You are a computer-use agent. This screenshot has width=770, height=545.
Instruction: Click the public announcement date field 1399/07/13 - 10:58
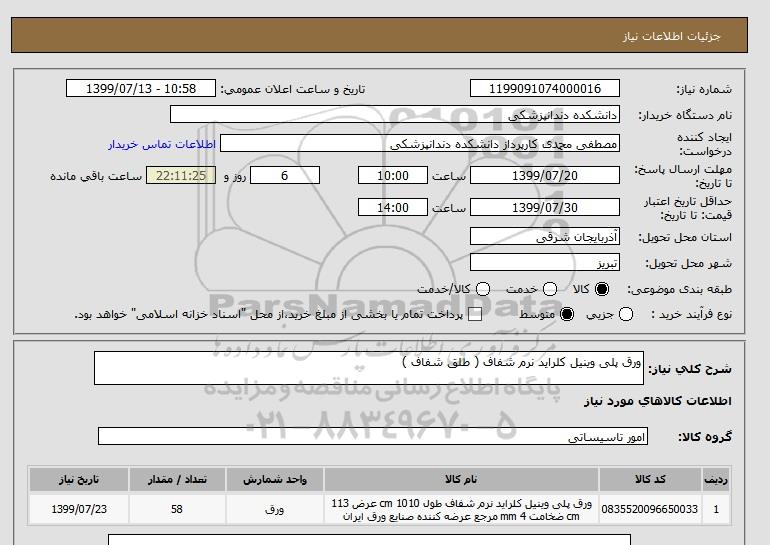coord(141,88)
